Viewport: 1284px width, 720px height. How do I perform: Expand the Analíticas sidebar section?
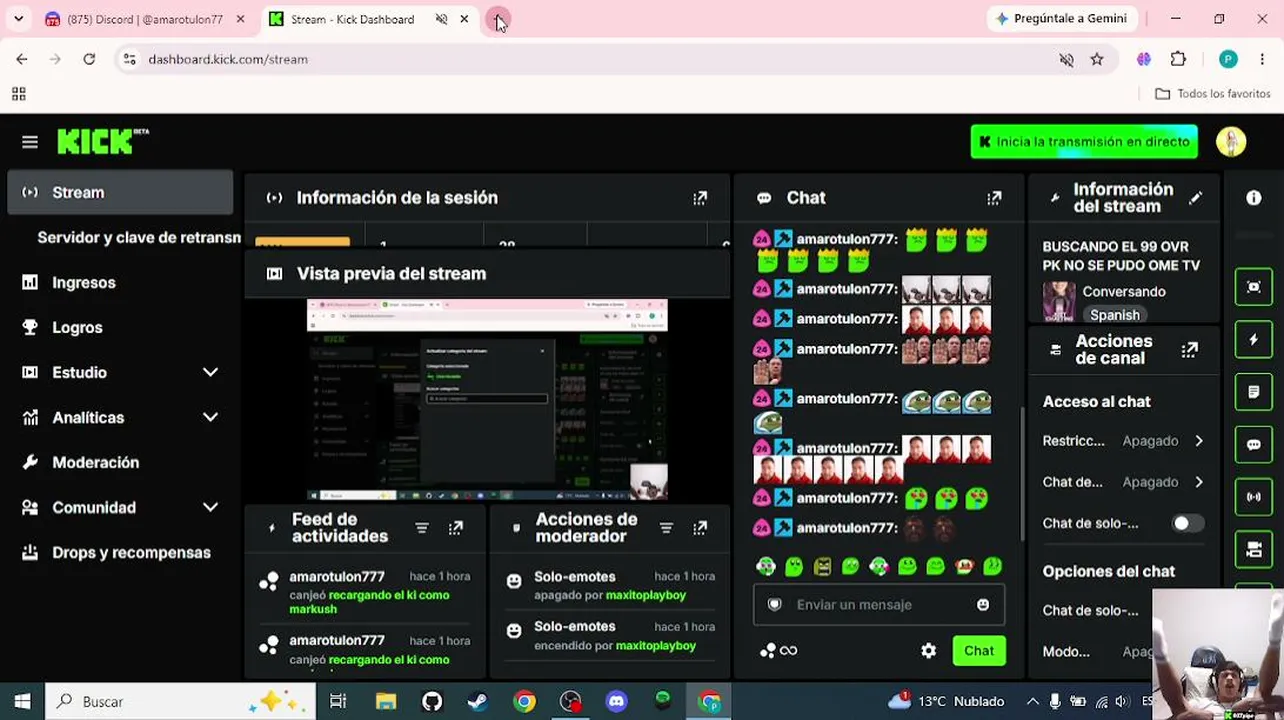tap(210, 418)
